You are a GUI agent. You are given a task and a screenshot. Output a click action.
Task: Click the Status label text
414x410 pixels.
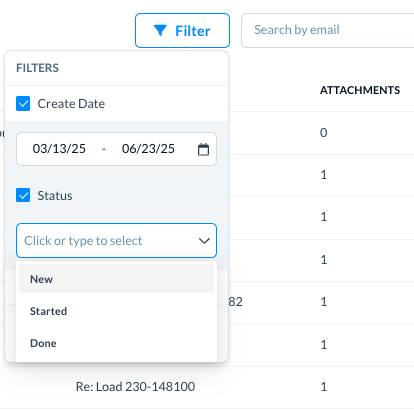click(x=55, y=196)
